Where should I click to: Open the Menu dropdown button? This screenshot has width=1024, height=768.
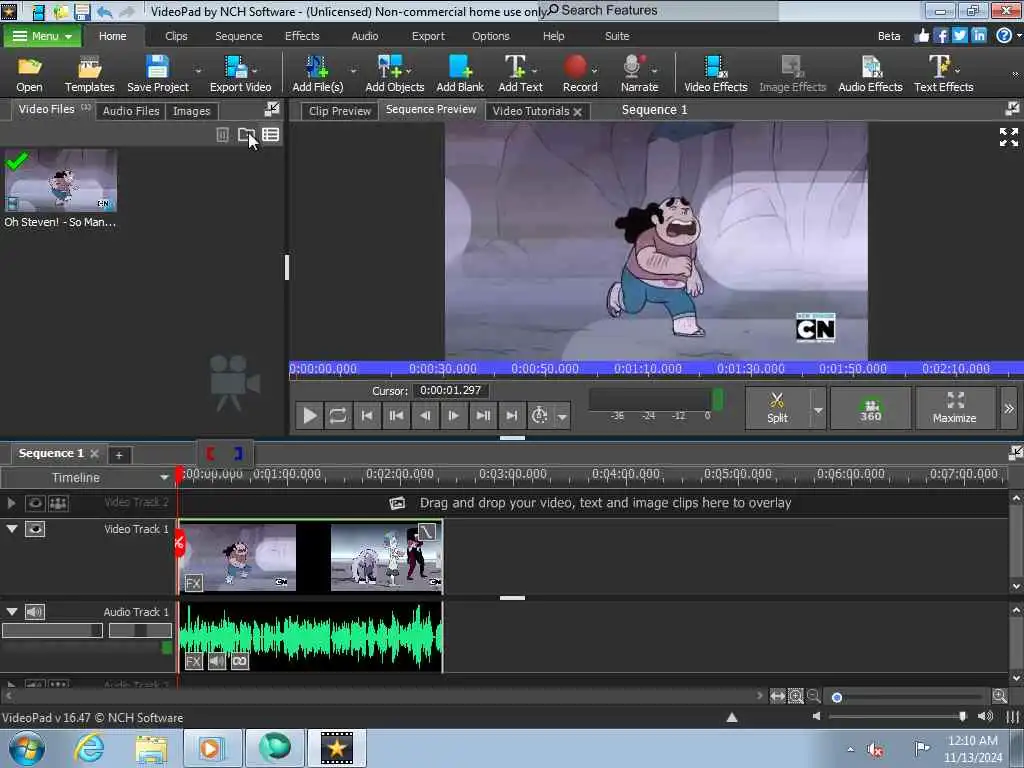(x=42, y=36)
